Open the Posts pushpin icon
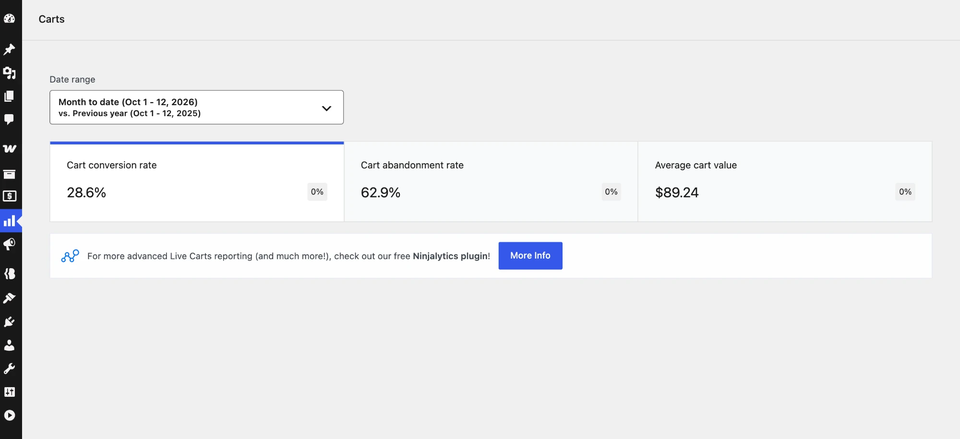Screen dimensions: 960x439 [9, 50]
